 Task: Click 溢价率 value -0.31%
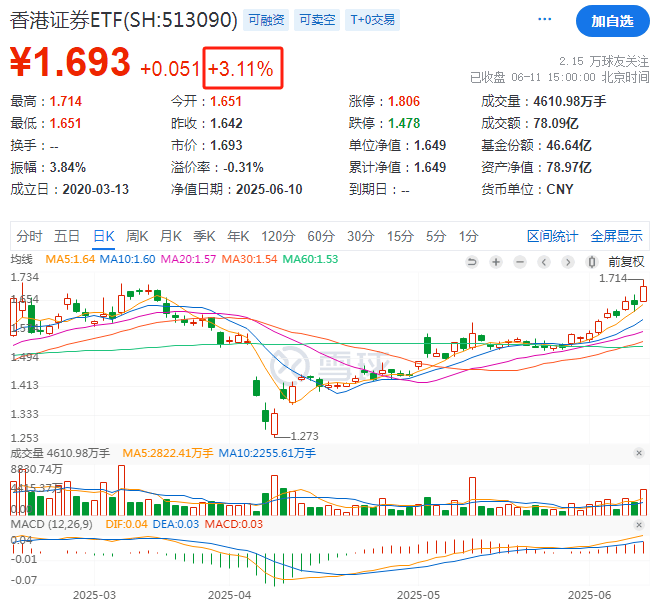click(x=243, y=167)
